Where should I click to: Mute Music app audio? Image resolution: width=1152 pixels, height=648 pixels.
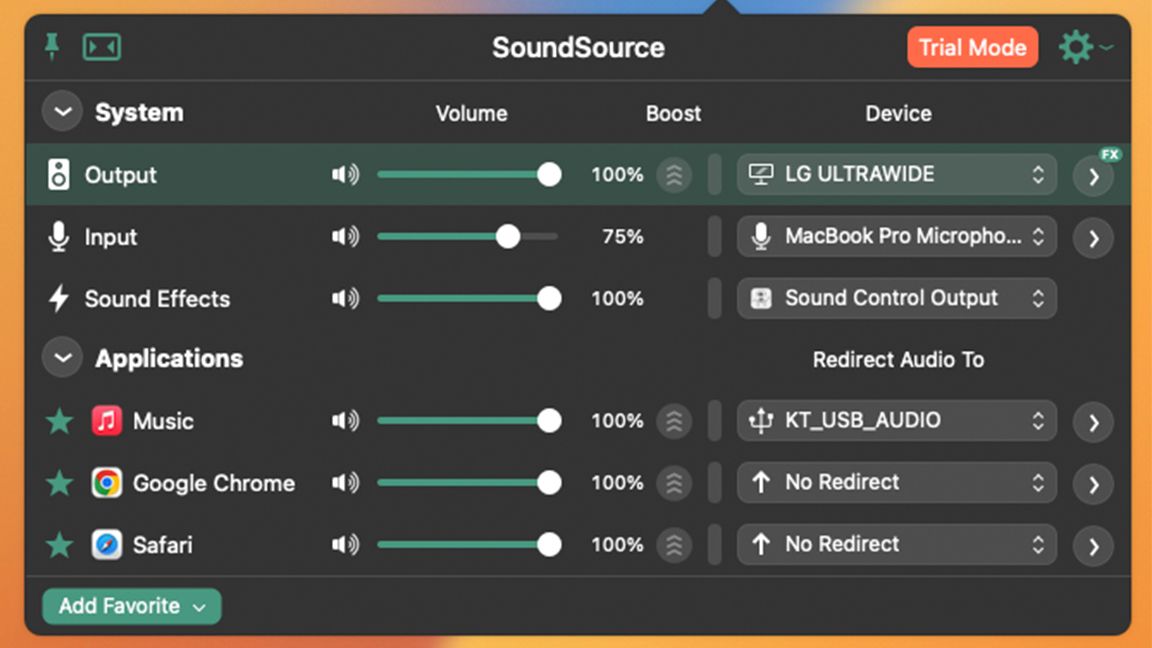[x=345, y=421]
